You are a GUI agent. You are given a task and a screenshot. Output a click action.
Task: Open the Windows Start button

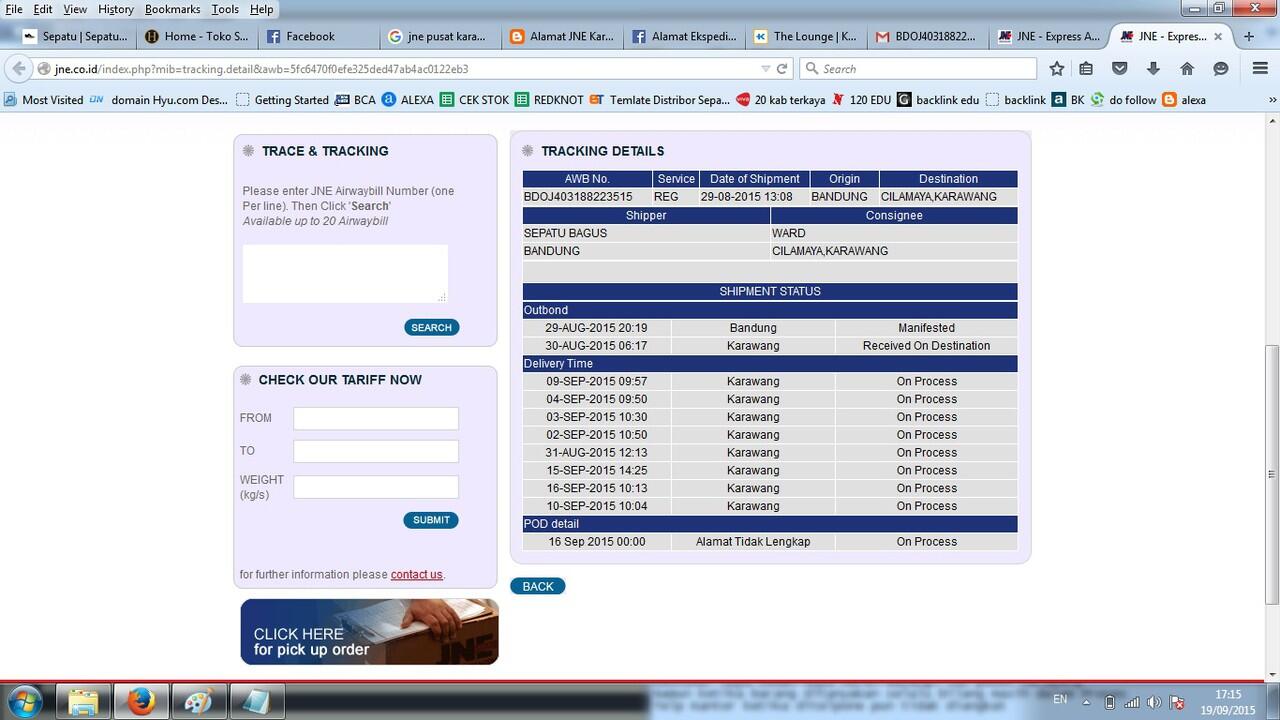tap(24, 701)
